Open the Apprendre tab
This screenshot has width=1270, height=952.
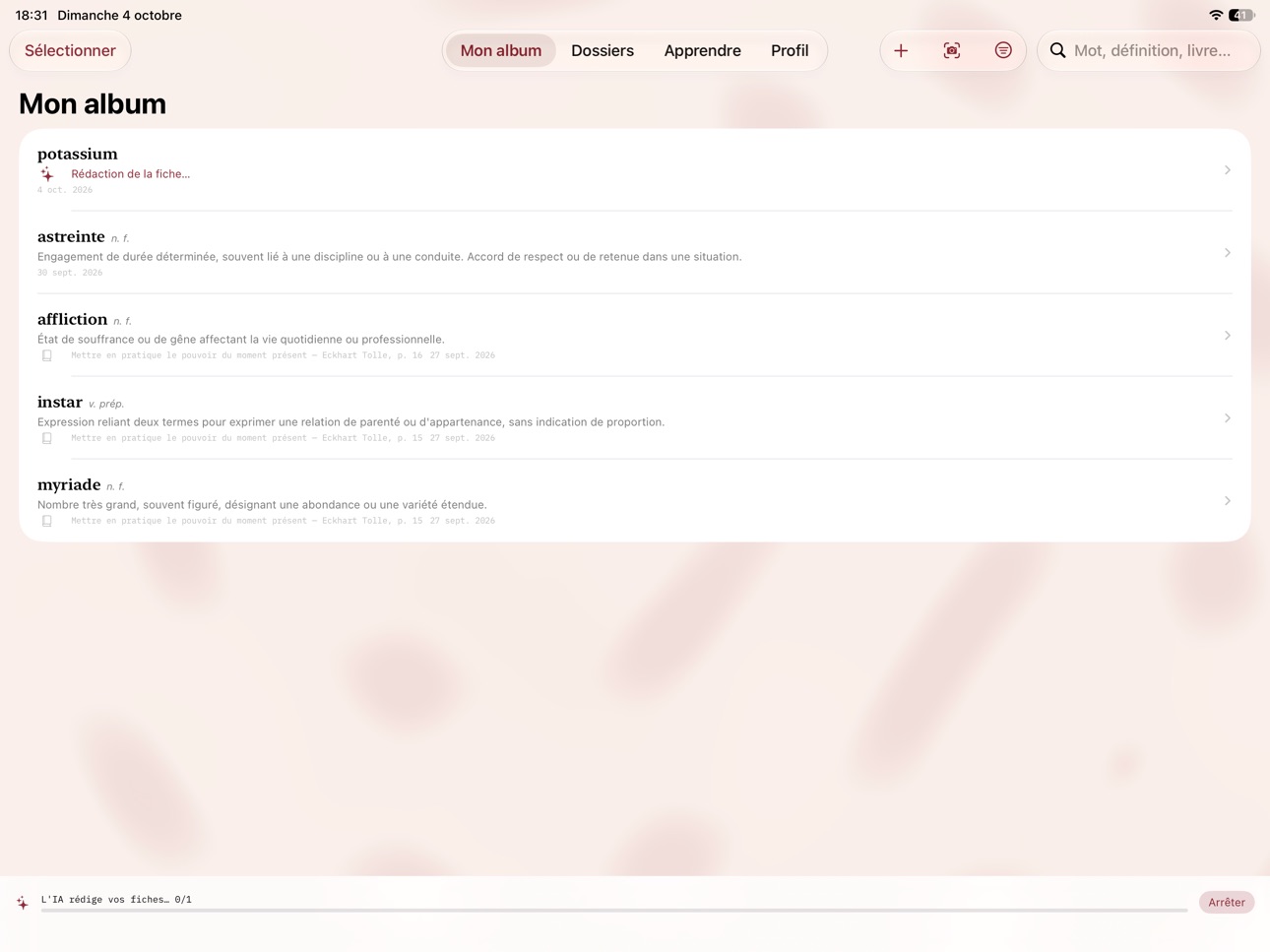[703, 50]
